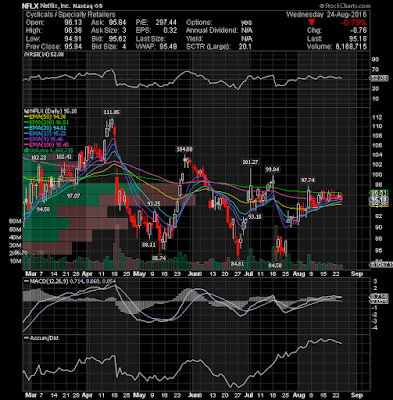This screenshot has height=400, width=393.
Task: Click the red down-triangle change indicator
Action: [311, 22]
